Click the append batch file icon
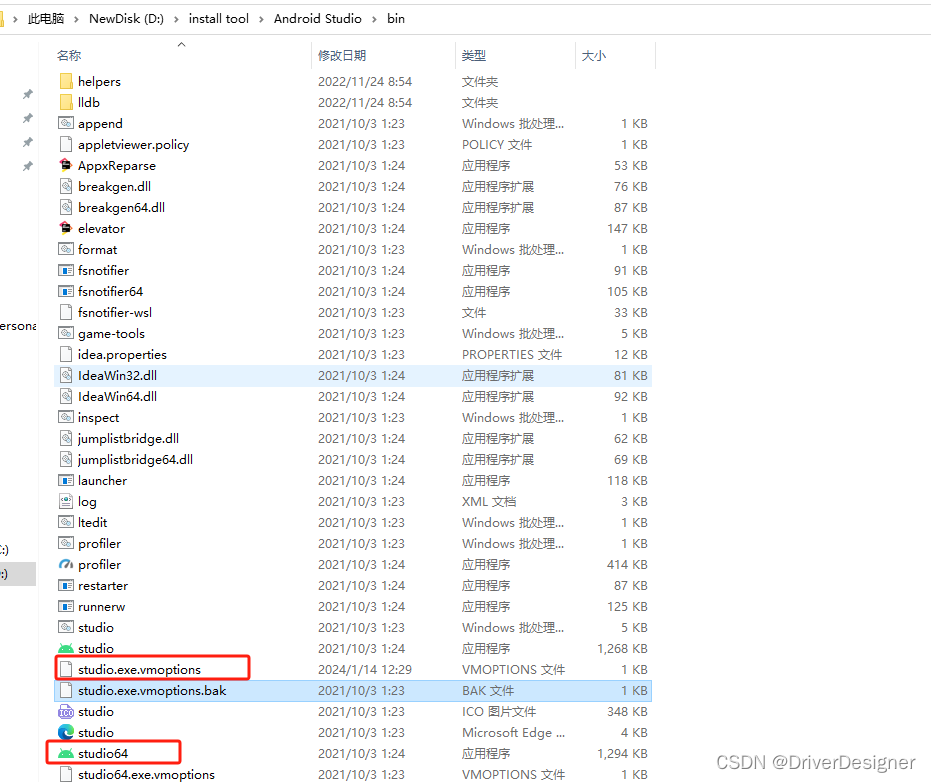The image size is (931, 782). pos(66,124)
